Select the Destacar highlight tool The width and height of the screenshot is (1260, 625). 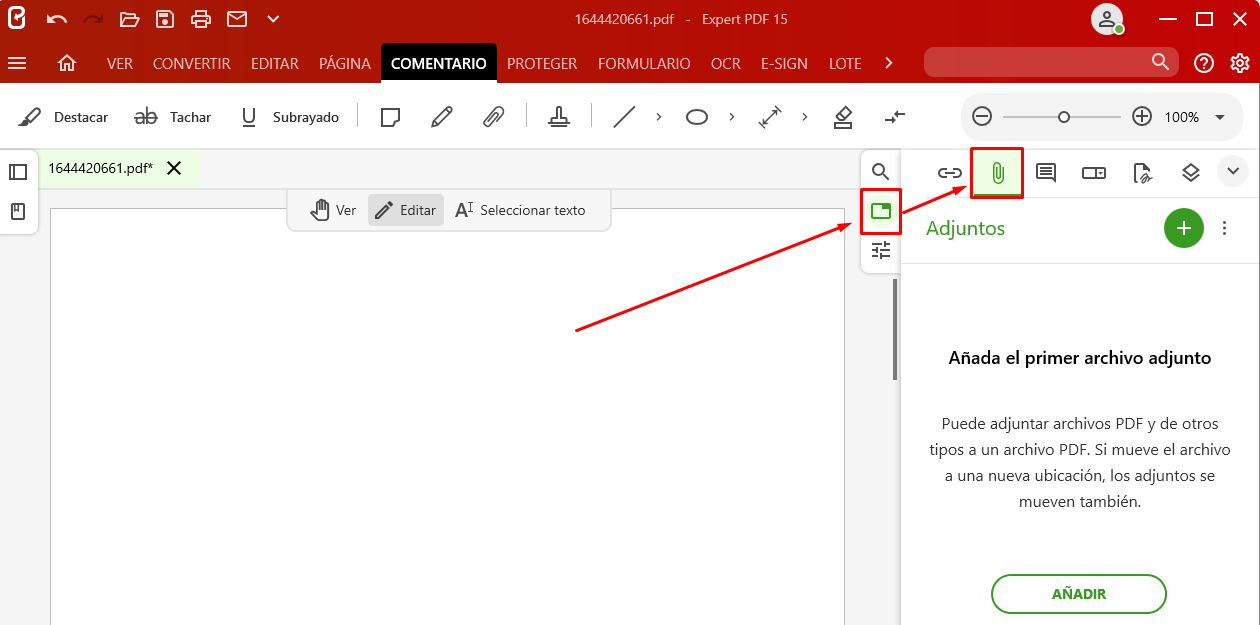coord(63,117)
